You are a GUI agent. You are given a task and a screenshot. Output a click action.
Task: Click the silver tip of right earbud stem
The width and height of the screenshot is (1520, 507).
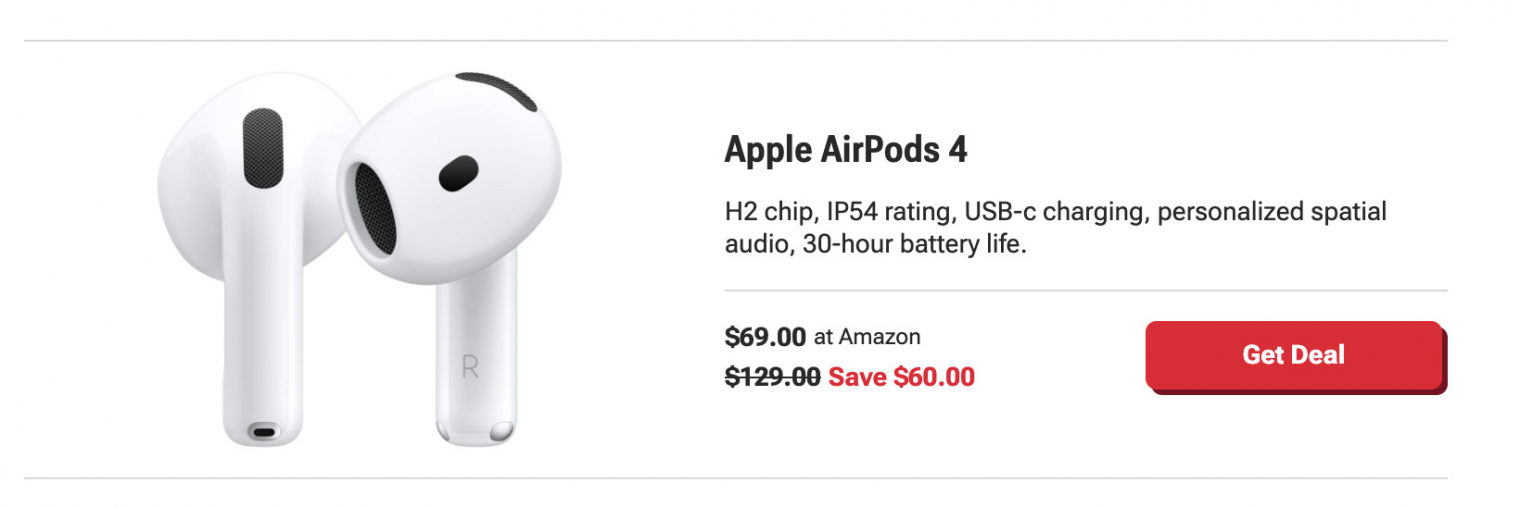click(476, 431)
